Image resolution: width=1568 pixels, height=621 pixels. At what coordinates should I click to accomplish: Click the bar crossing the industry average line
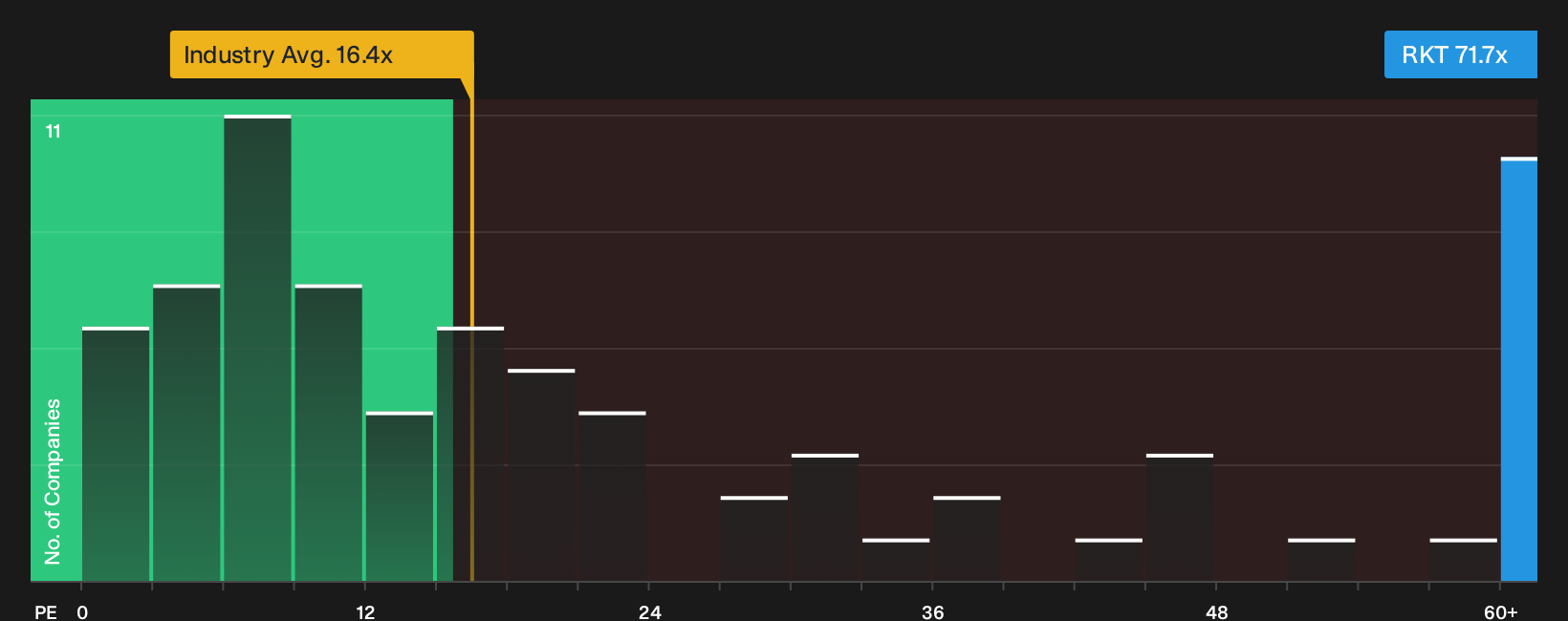pyautogui.click(x=470, y=454)
